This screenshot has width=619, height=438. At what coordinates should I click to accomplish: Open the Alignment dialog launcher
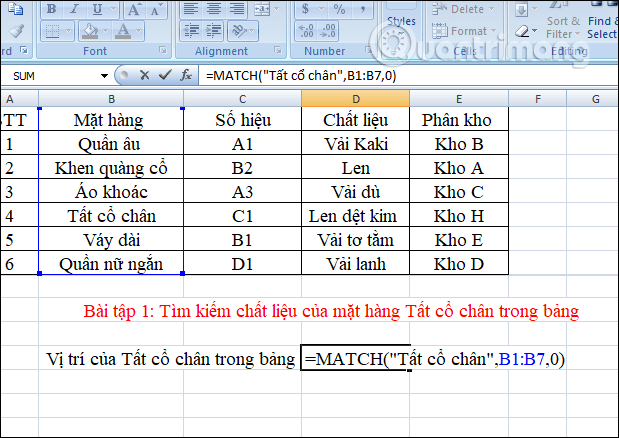click(x=278, y=50)
